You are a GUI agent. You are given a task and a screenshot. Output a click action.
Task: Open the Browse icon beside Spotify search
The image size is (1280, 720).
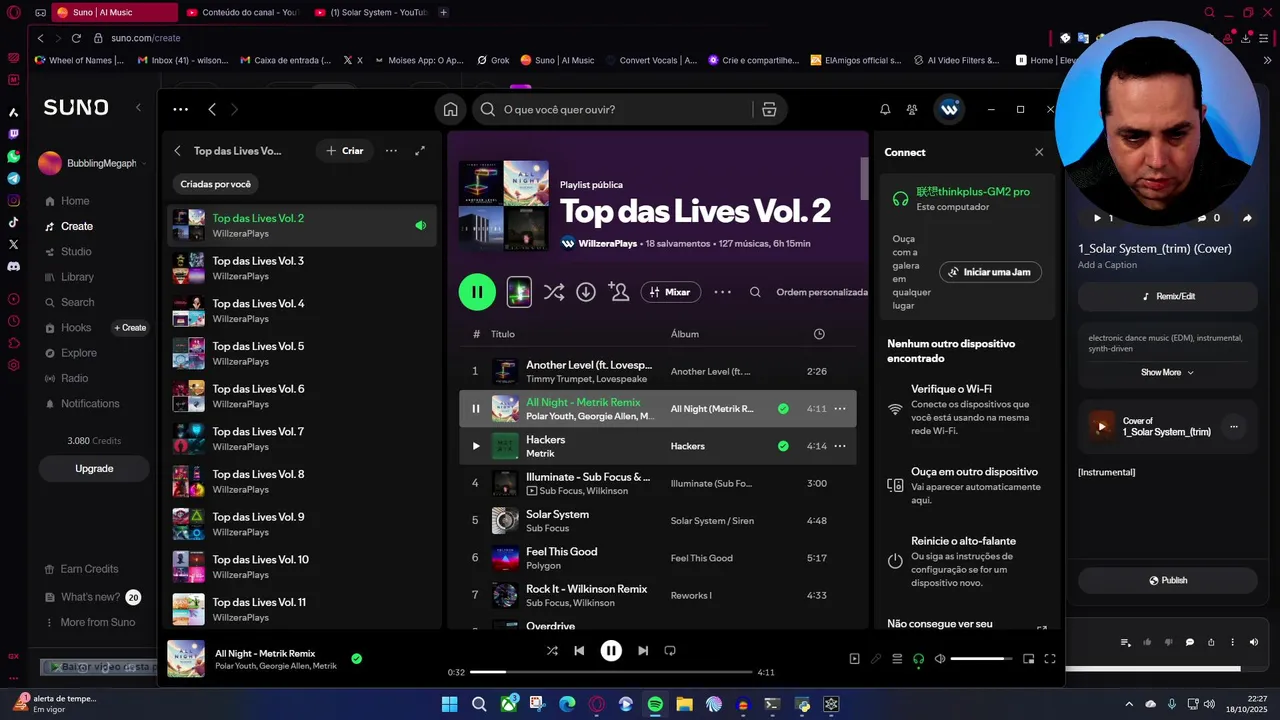coord(769,109)
